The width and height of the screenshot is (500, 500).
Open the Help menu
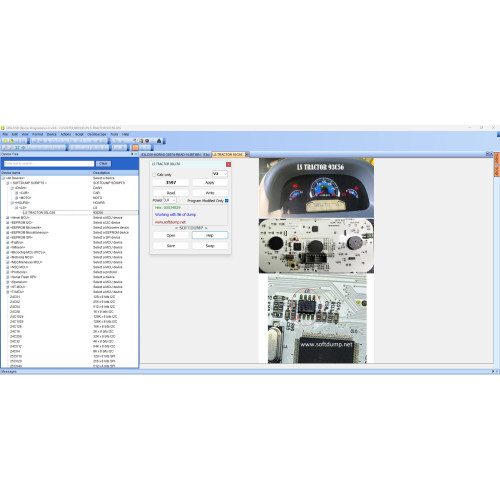coord(125,134)
